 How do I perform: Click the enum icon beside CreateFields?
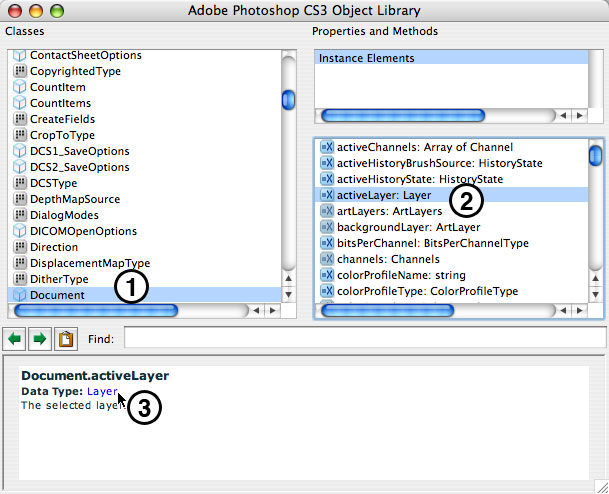[x=19, y=119]
